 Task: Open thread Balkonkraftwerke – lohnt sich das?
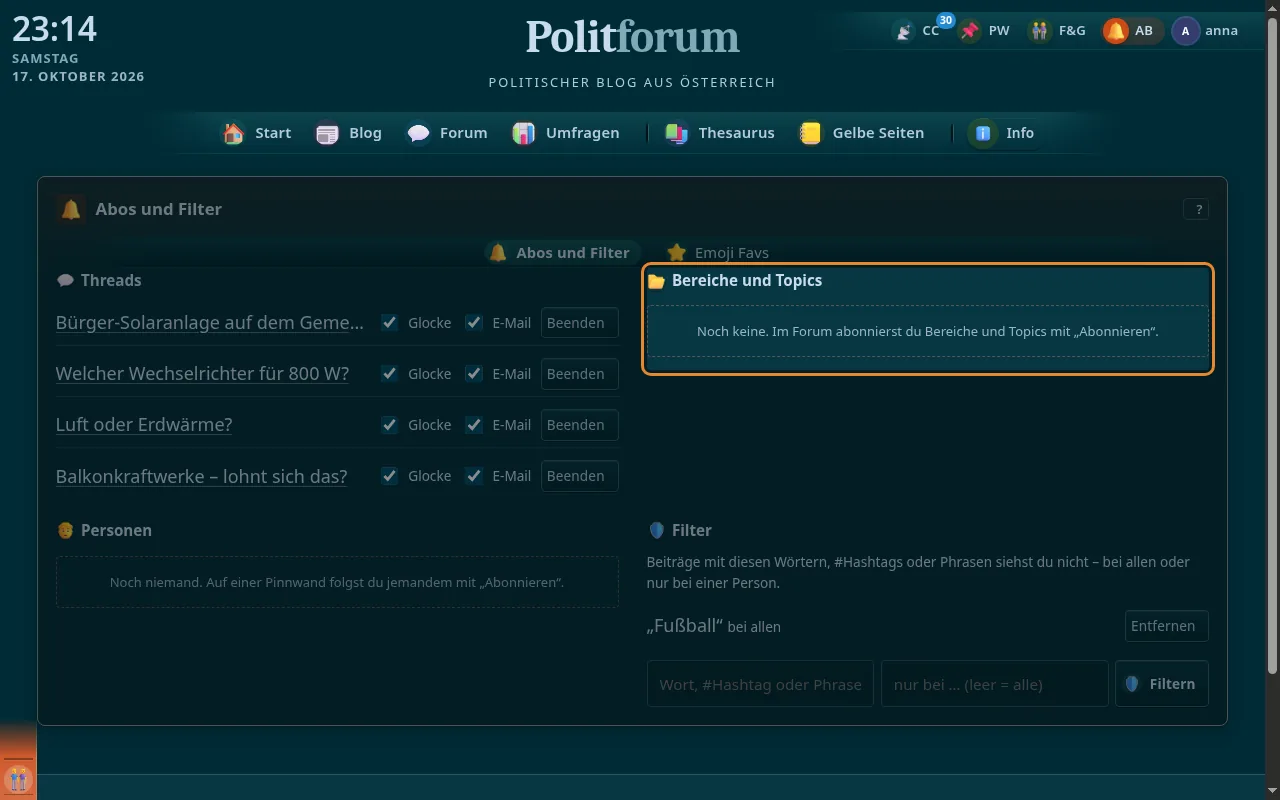tap(202, 476)
